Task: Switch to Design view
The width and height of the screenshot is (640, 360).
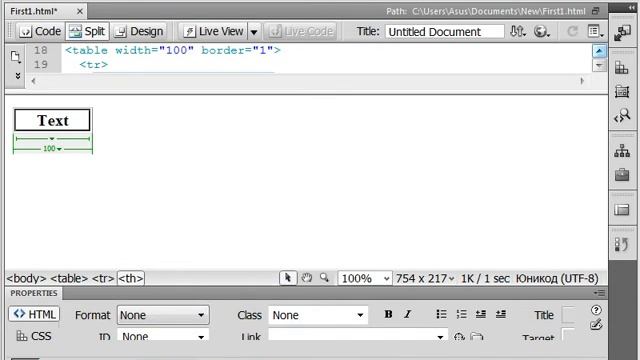Action: (139, 31)
